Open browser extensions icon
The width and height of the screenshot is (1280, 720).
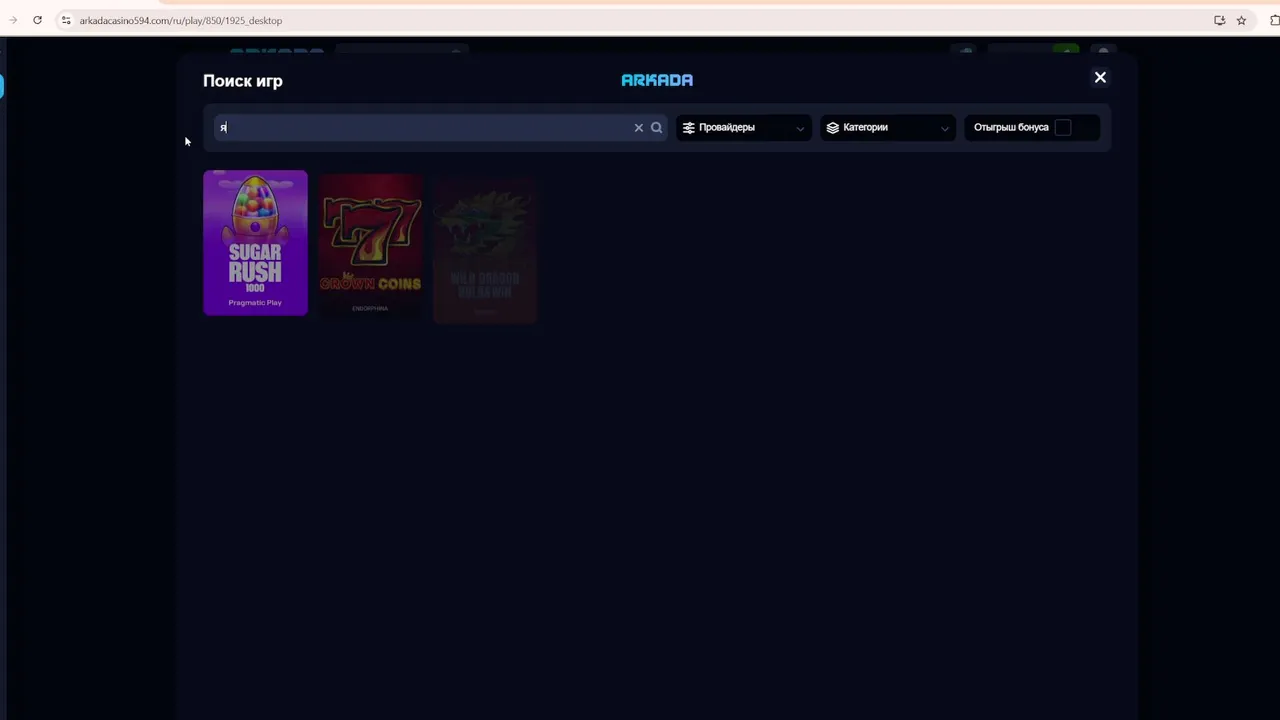tap(1274, 20)
